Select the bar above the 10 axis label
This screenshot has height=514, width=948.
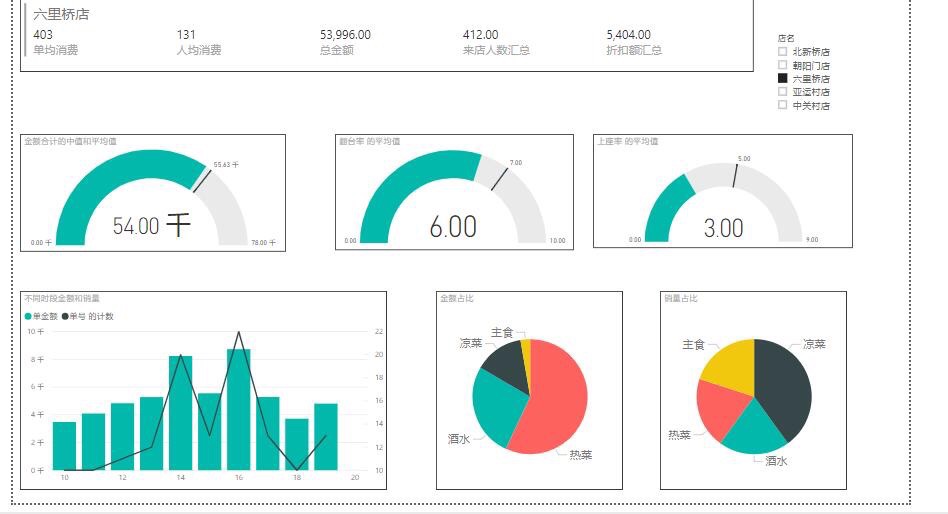[65, 446]
